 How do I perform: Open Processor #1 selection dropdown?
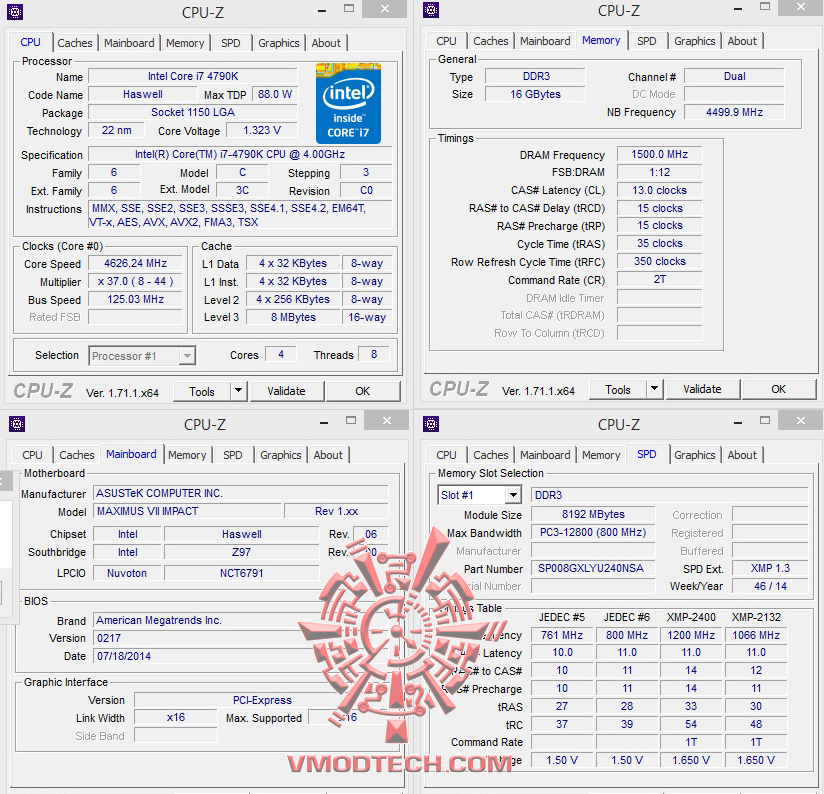pos(142,356)
